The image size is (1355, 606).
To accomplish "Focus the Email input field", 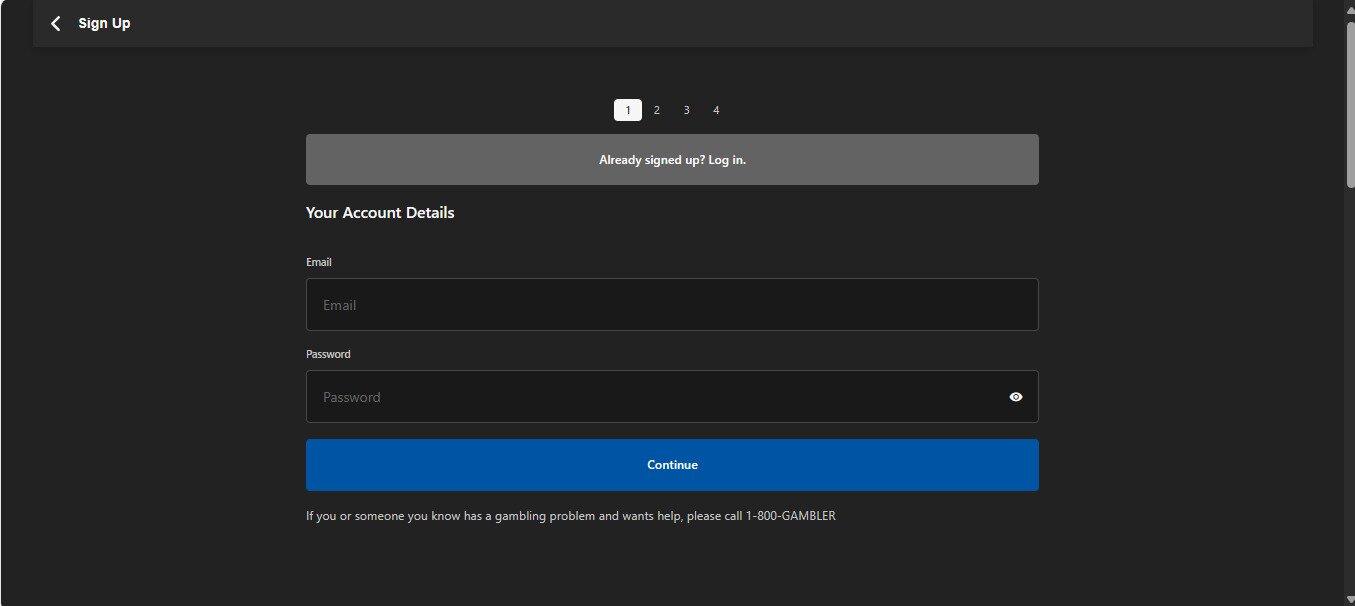I will coord(672,305).
